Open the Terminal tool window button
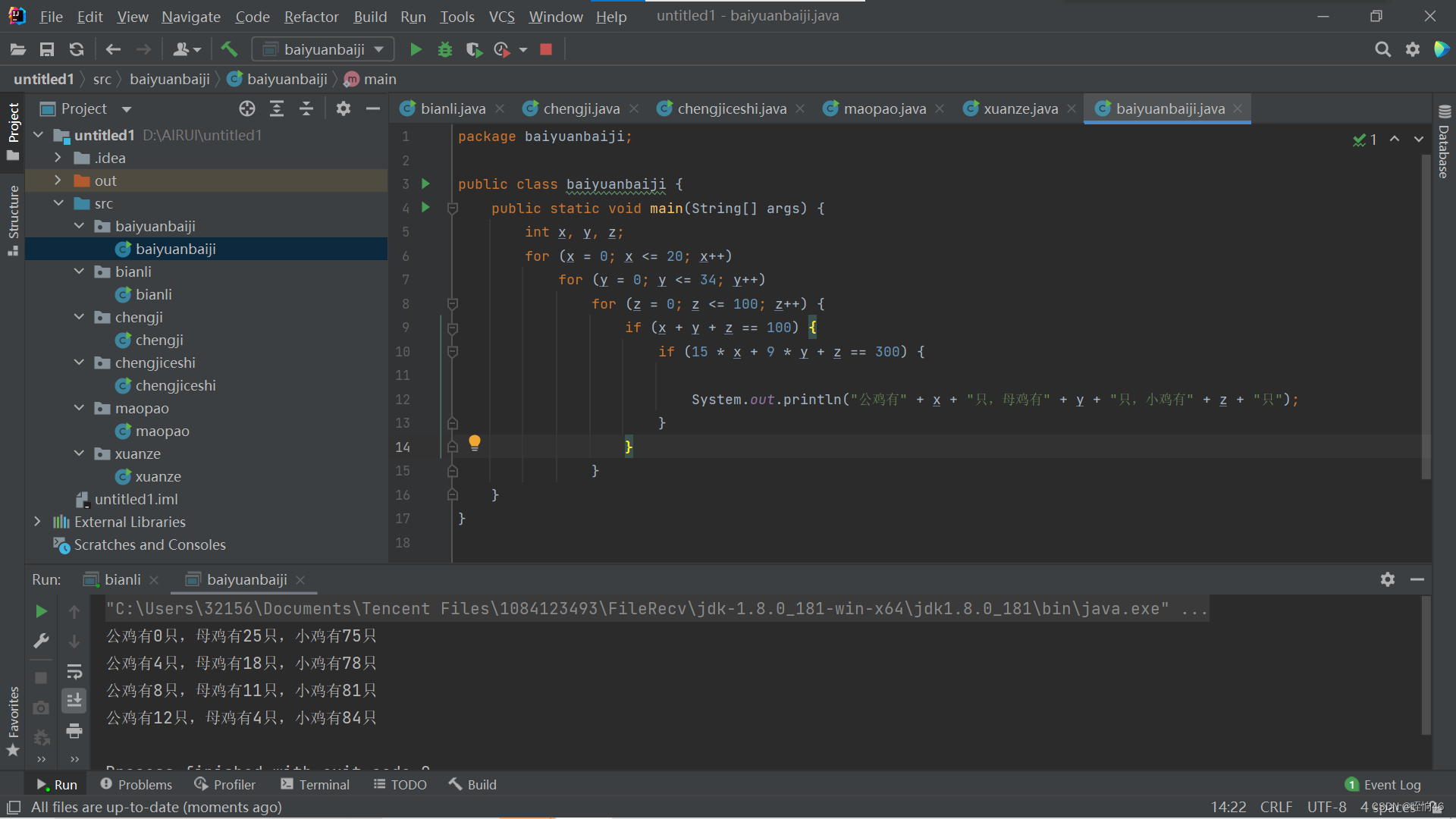Viewport: 1456px width, 819px height. [315, 785]
